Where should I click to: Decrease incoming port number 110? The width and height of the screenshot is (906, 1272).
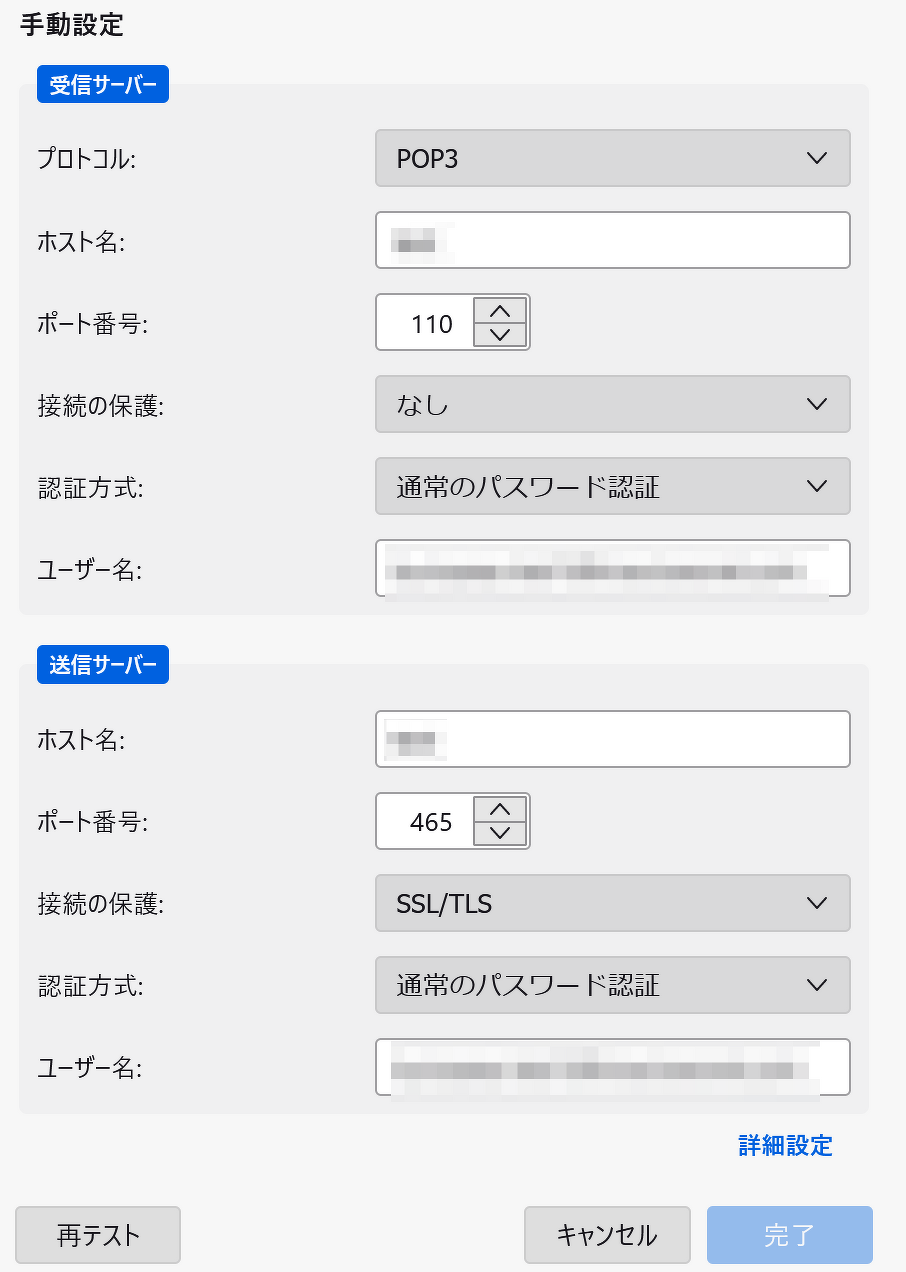coord(501,335)
